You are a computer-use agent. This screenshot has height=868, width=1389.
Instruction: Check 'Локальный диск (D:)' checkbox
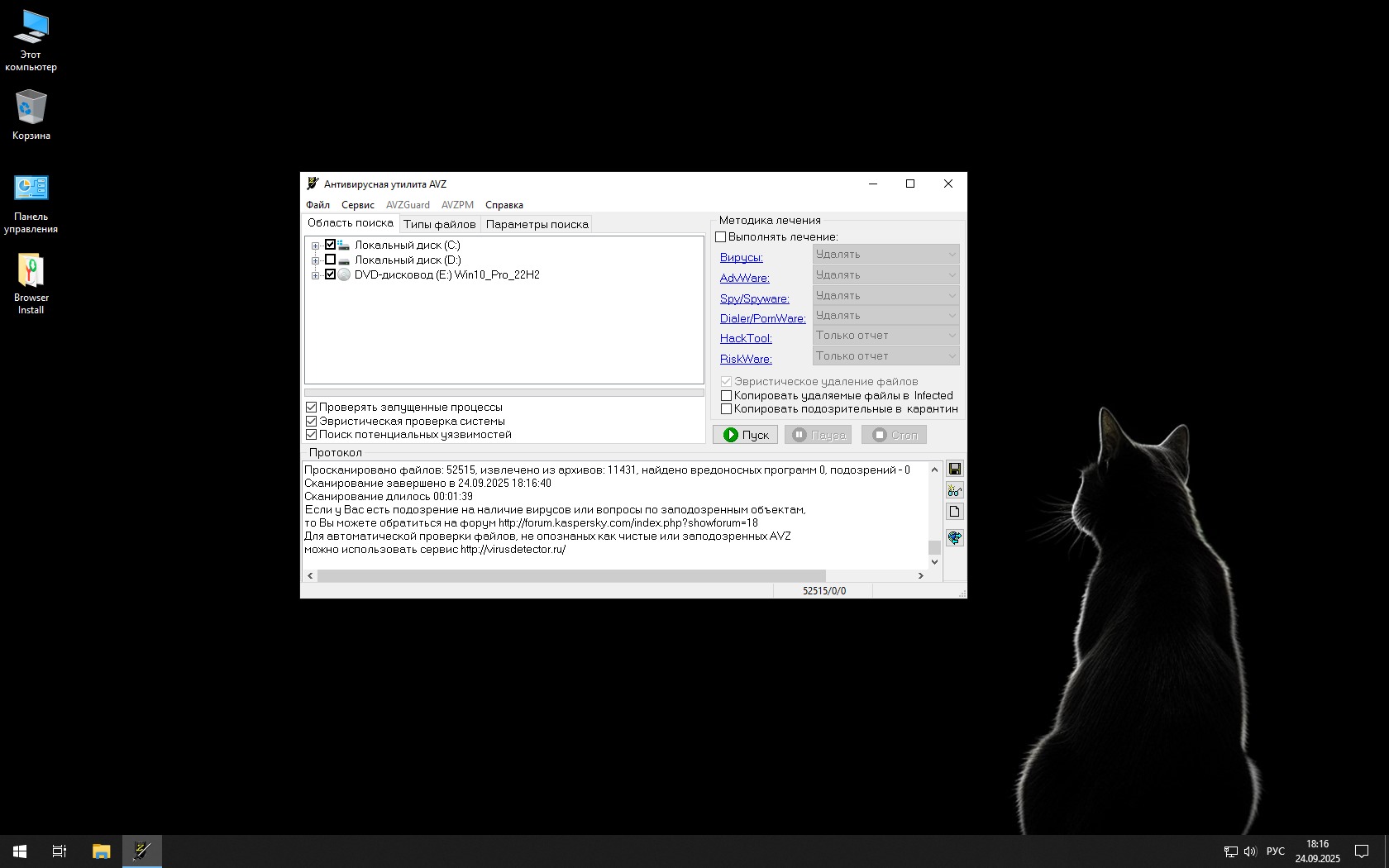point(330,260)
